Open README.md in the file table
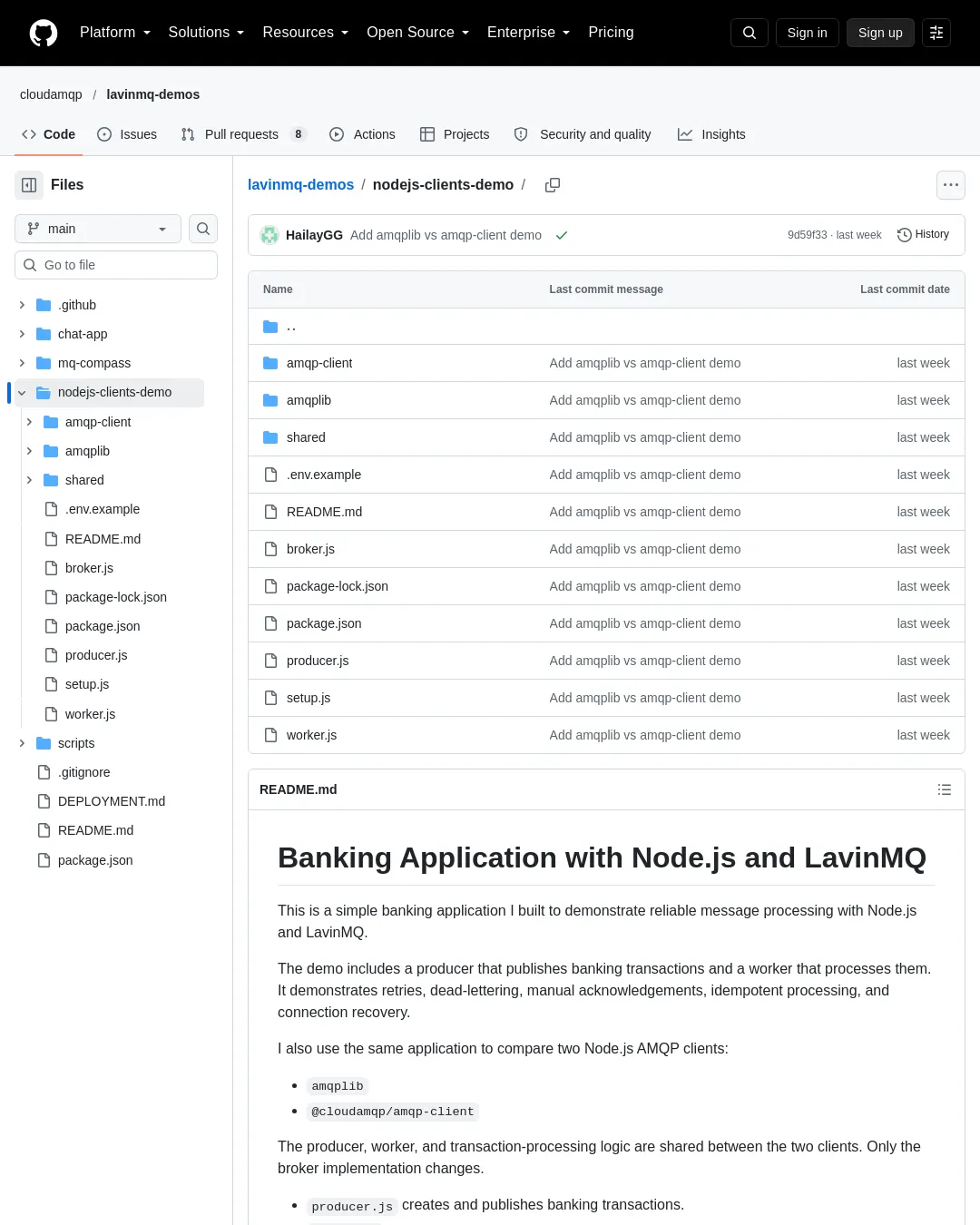 324,512
